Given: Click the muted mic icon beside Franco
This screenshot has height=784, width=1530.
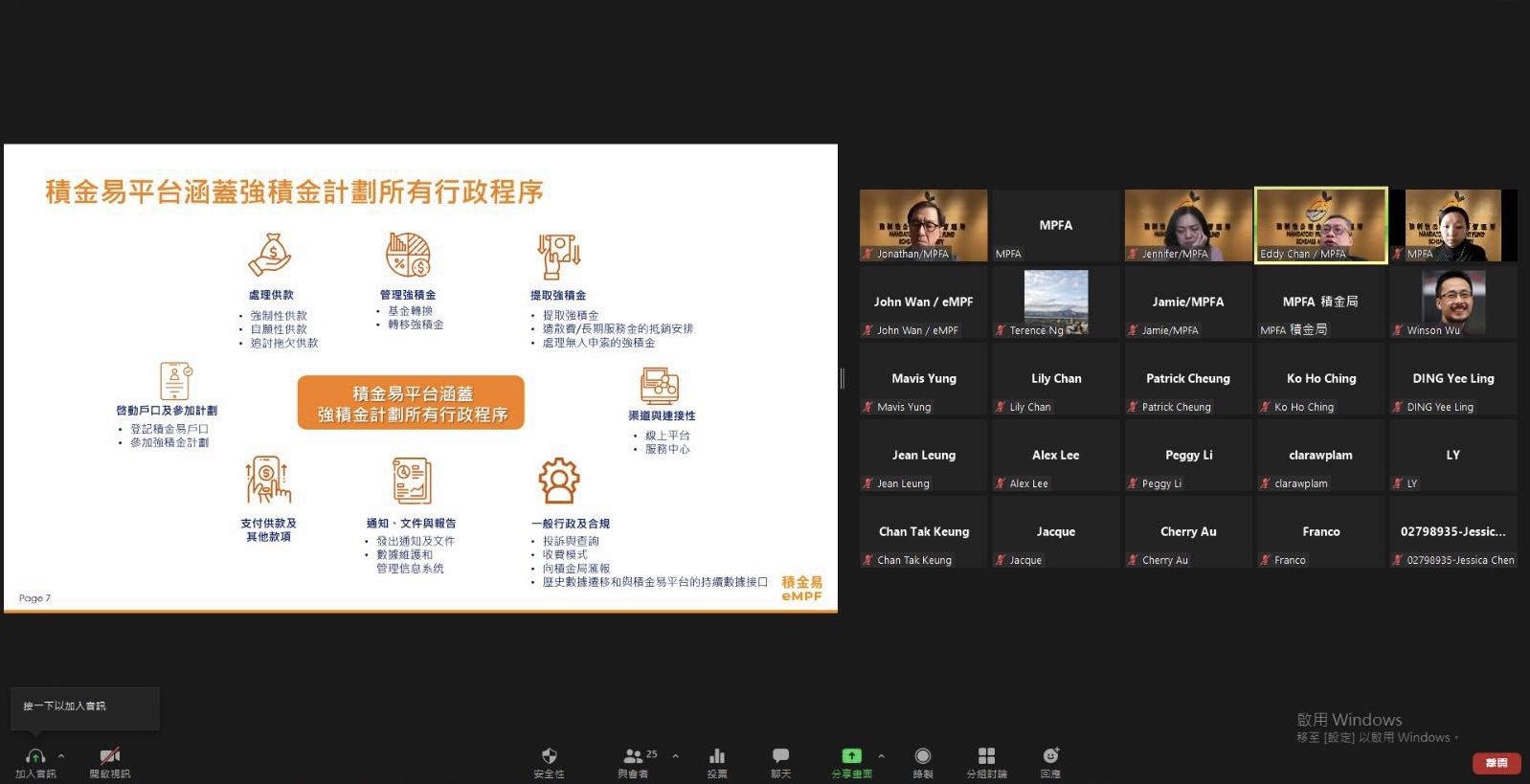Looking at the screenshot, I should click(1266, 560).
